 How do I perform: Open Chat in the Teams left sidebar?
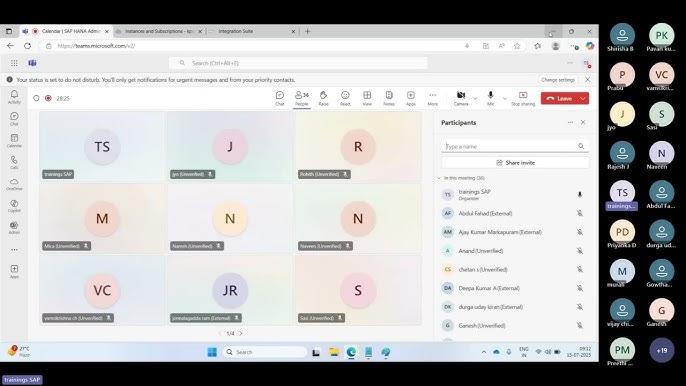point(14,119)
